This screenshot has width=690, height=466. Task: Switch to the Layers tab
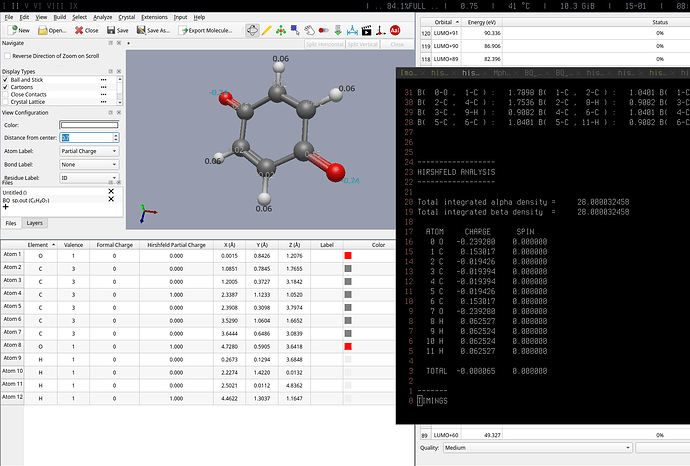click(35, 223)
